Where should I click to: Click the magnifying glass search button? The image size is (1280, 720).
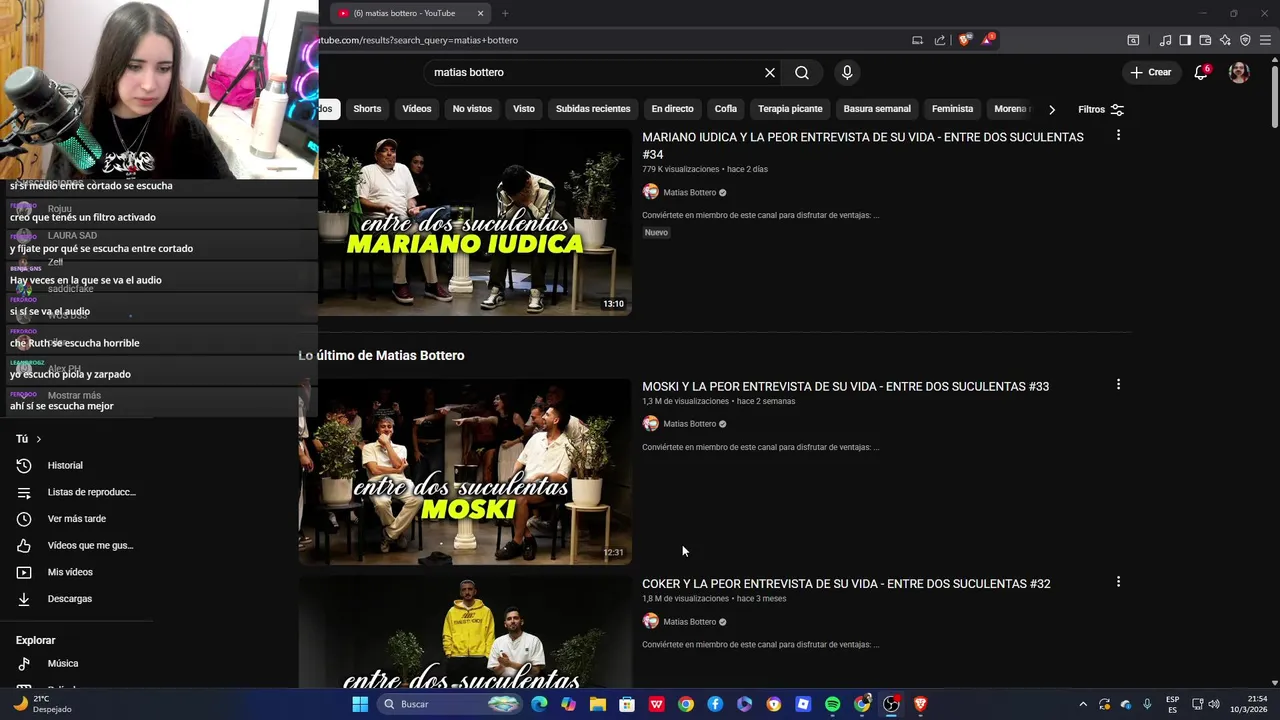tap(802, 72)
